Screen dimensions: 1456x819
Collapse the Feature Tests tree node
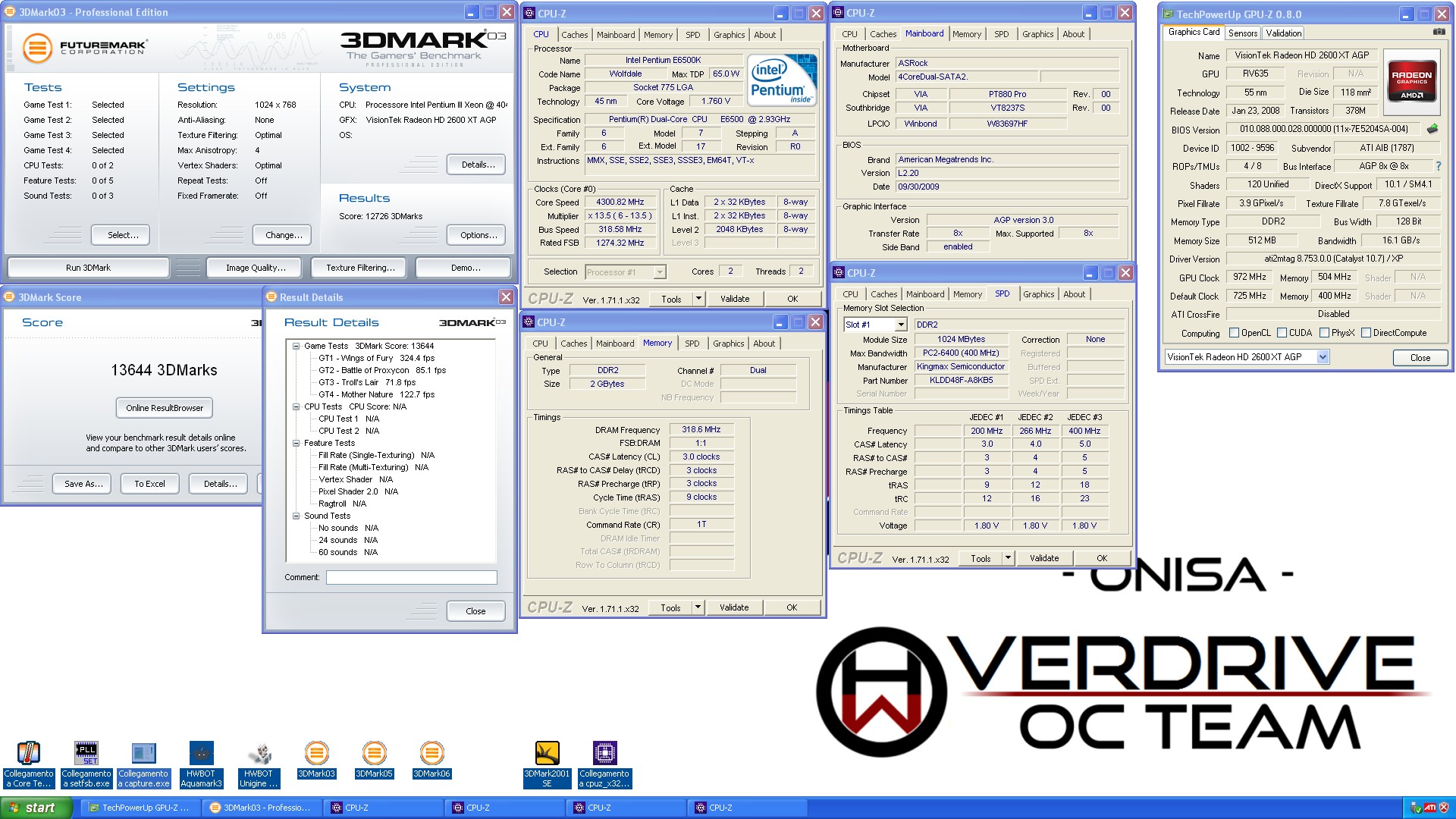click(296, 443)
